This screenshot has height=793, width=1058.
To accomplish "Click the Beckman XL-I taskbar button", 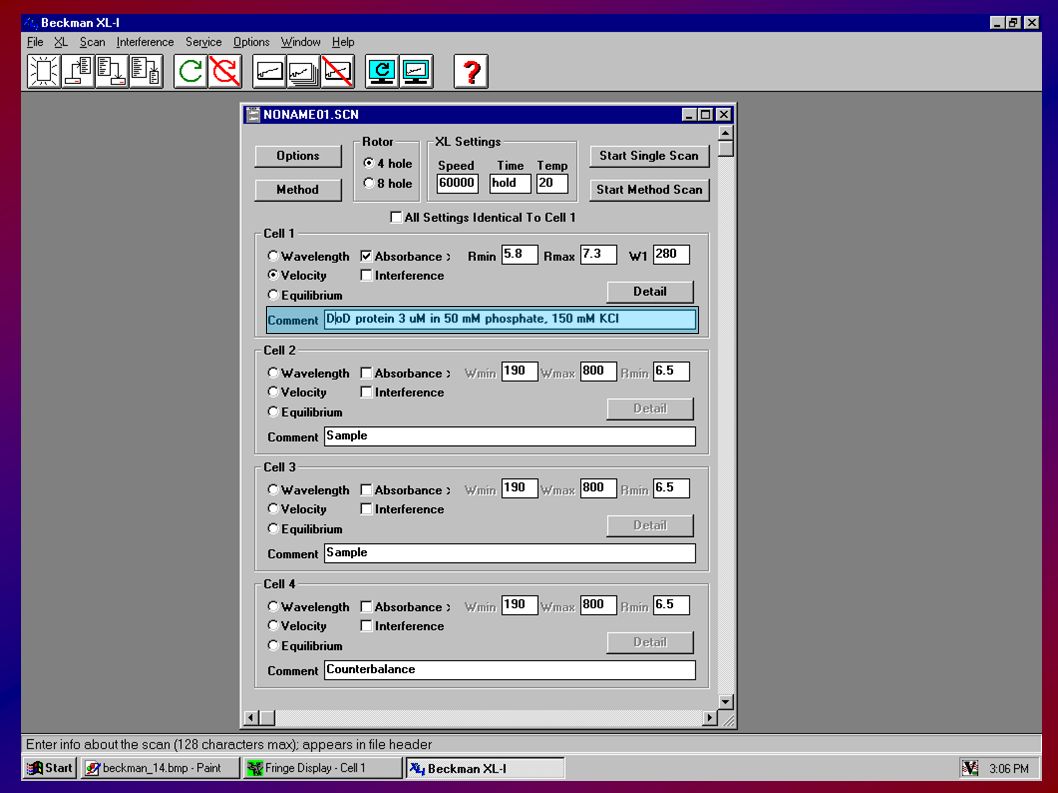I will click(484, 768).
